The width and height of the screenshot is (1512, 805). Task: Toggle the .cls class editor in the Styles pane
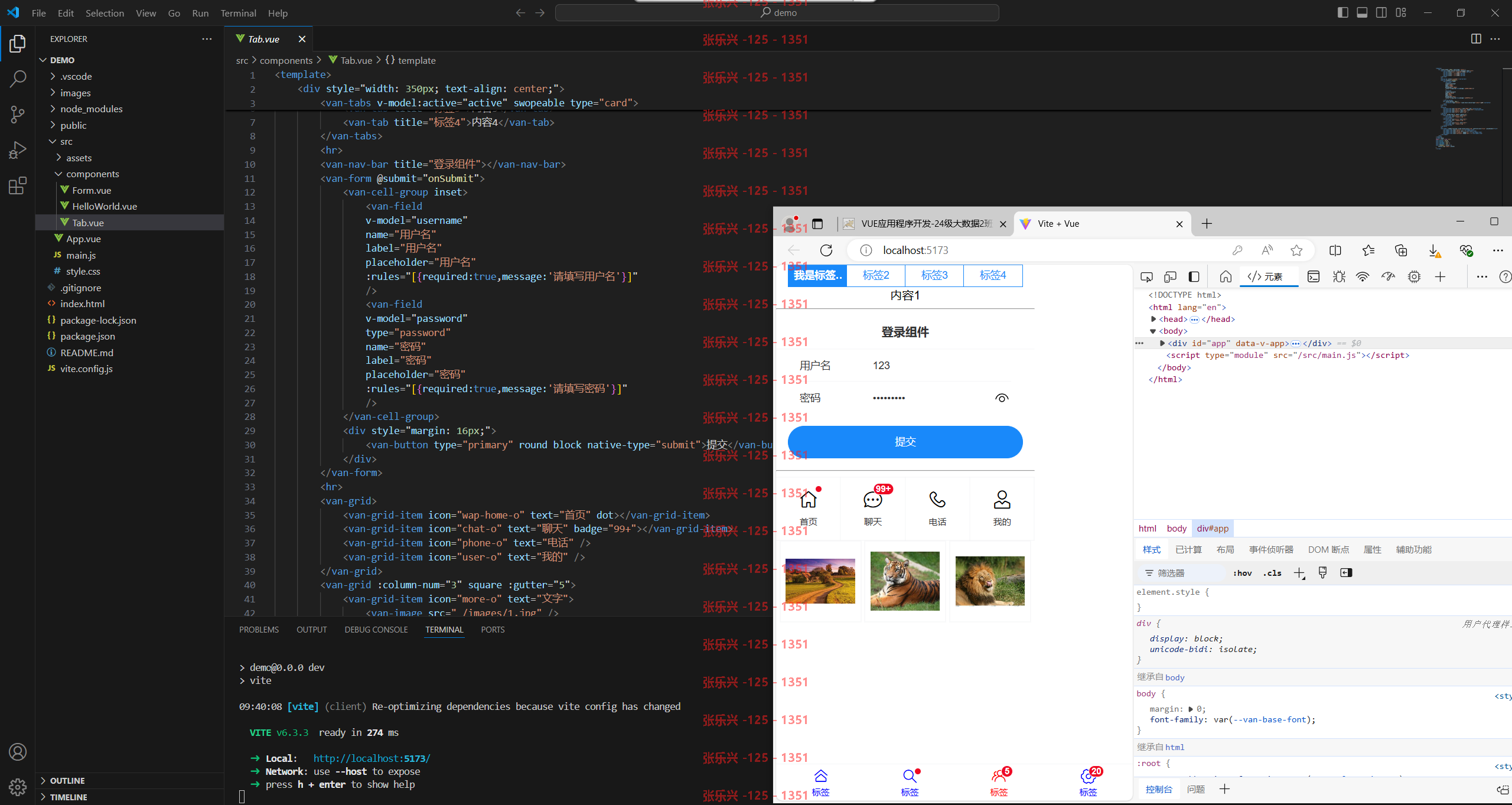1272,573
